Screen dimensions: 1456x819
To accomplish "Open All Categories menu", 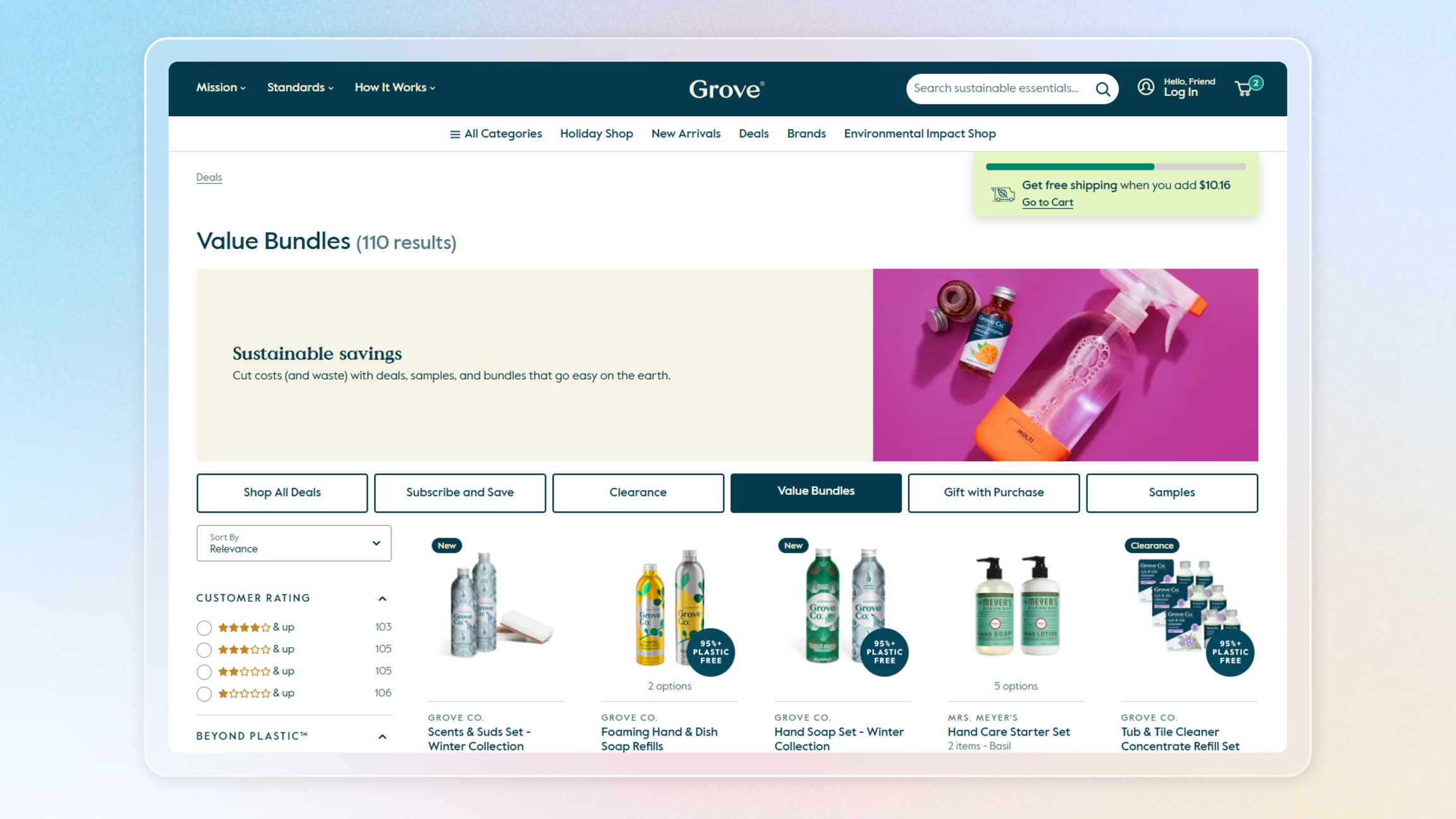I will [495, 134].
